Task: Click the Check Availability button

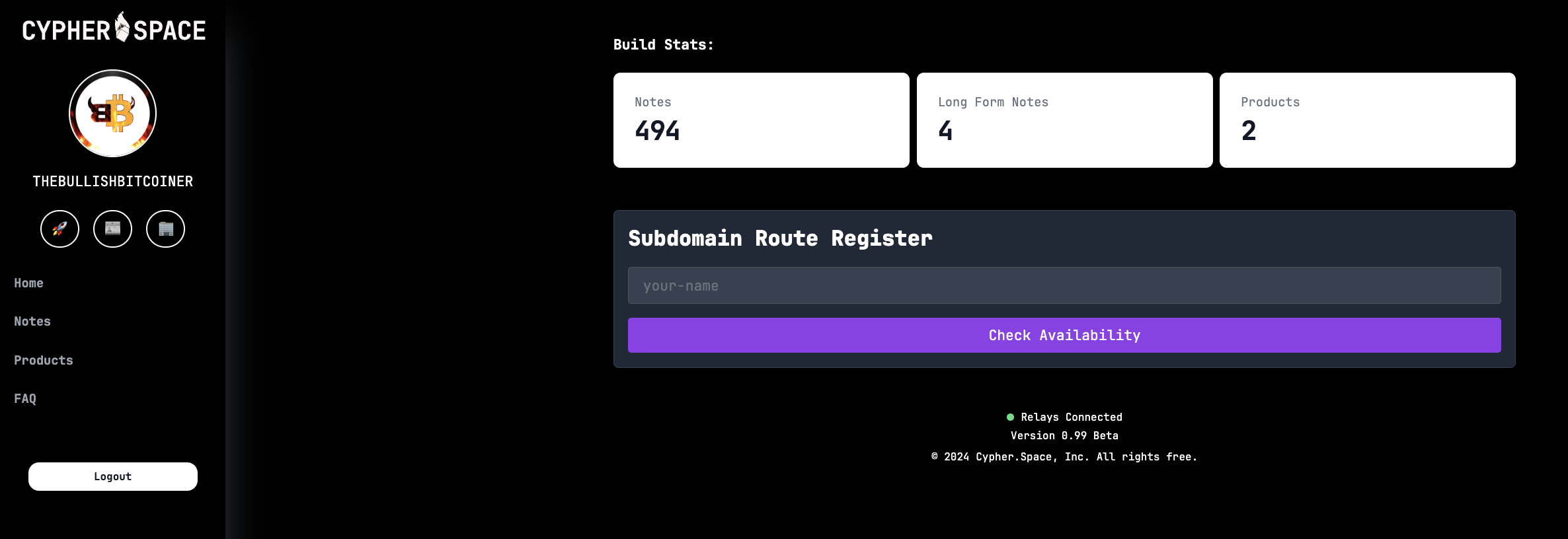Action: (1064, 336)
